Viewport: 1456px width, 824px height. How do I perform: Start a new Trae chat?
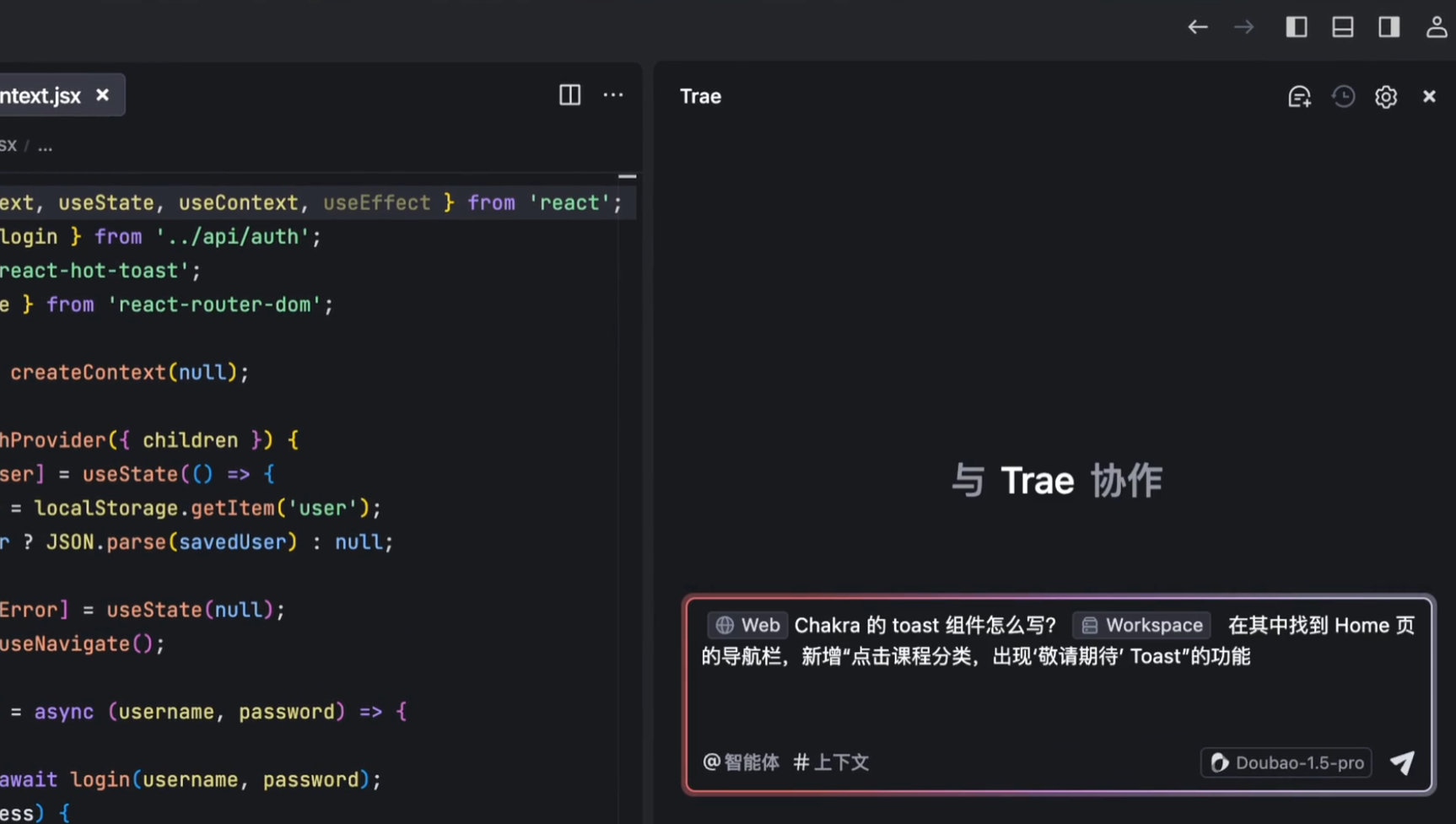1299,97
